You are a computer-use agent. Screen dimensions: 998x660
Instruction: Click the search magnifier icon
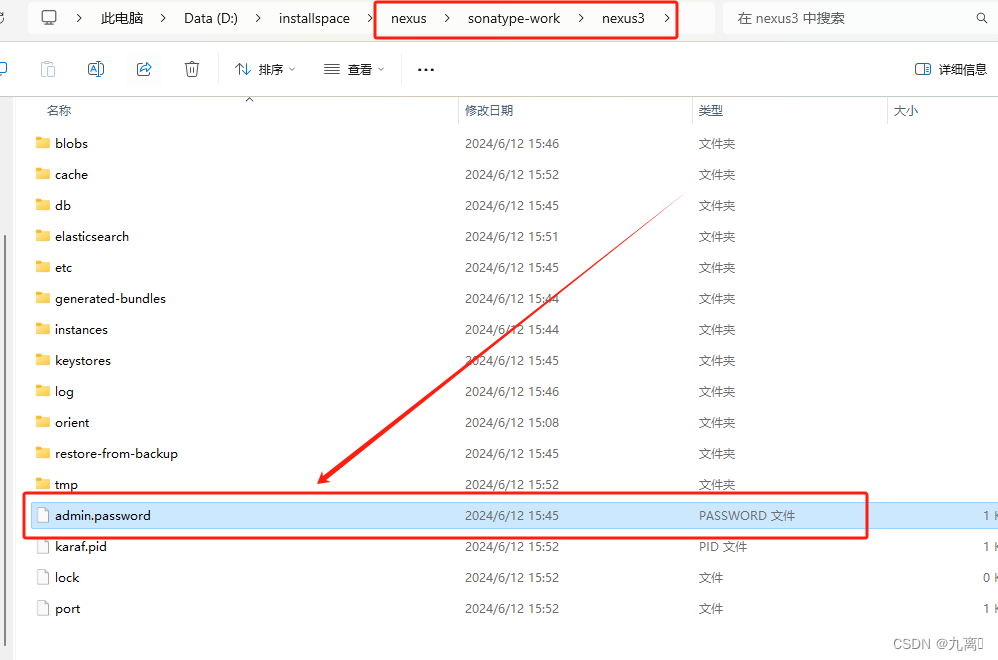tap(981, 18)
